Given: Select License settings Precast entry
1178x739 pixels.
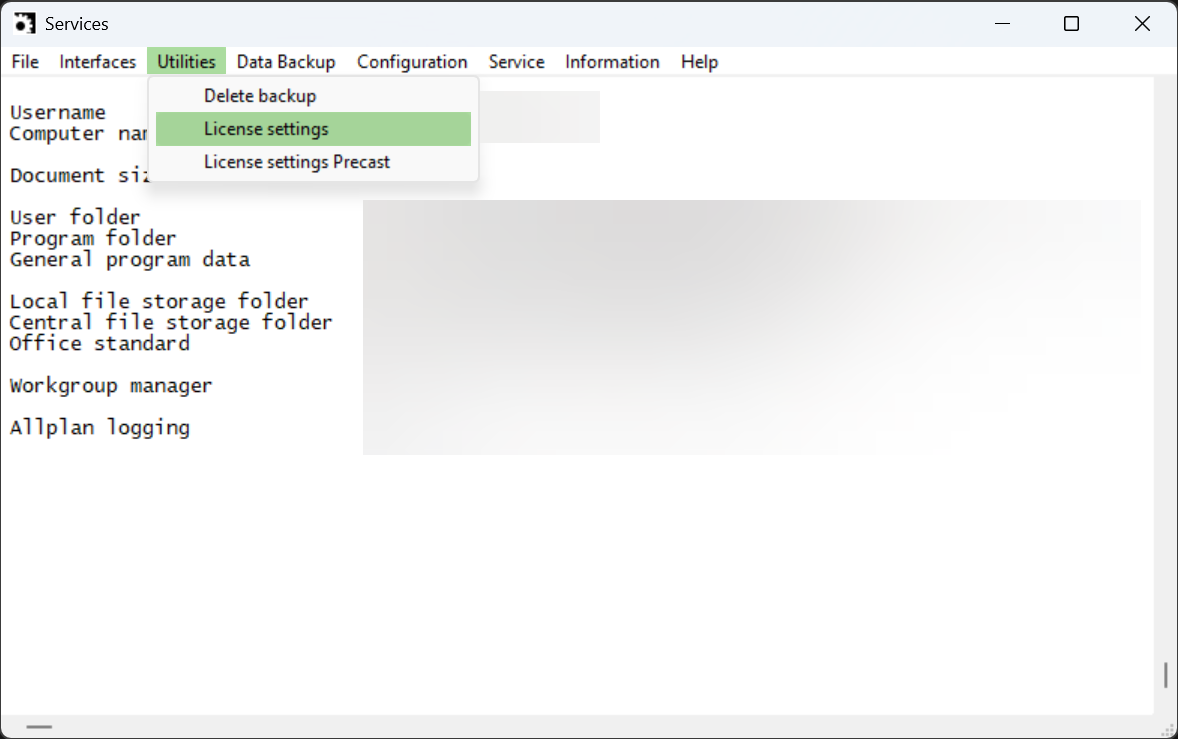Looking at the screenshot, I should coord(313,162).
